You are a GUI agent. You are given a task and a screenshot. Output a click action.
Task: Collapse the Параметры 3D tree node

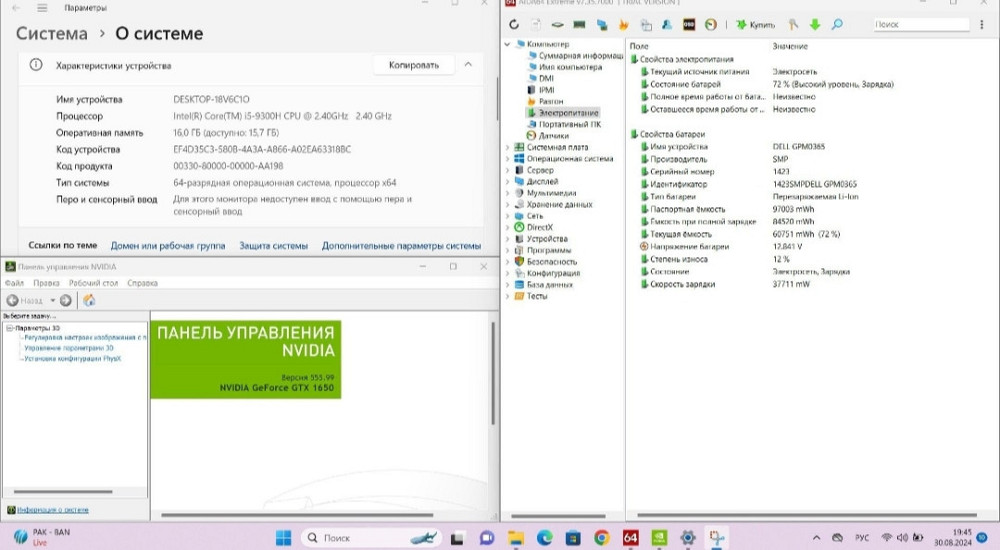7,328
